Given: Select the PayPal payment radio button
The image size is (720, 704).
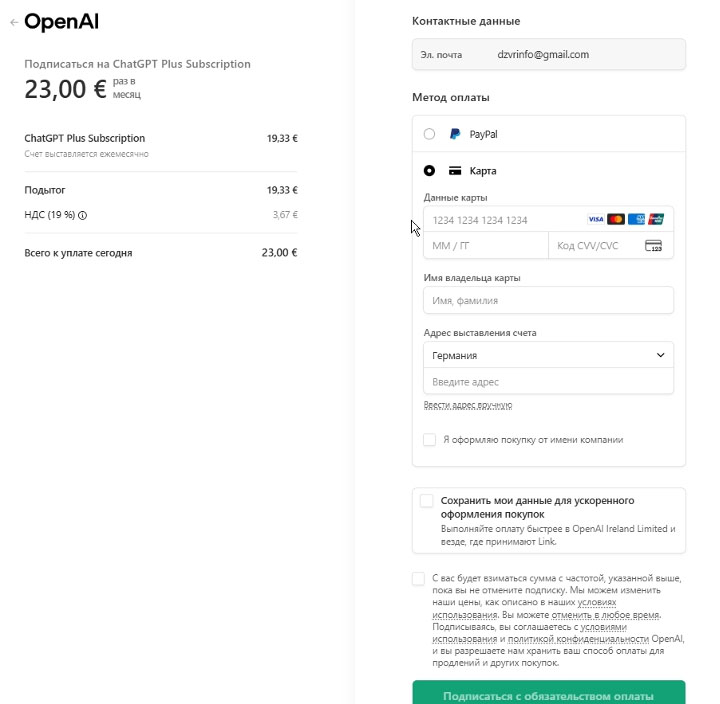Looking at the screenshot, I should [430, 134].
